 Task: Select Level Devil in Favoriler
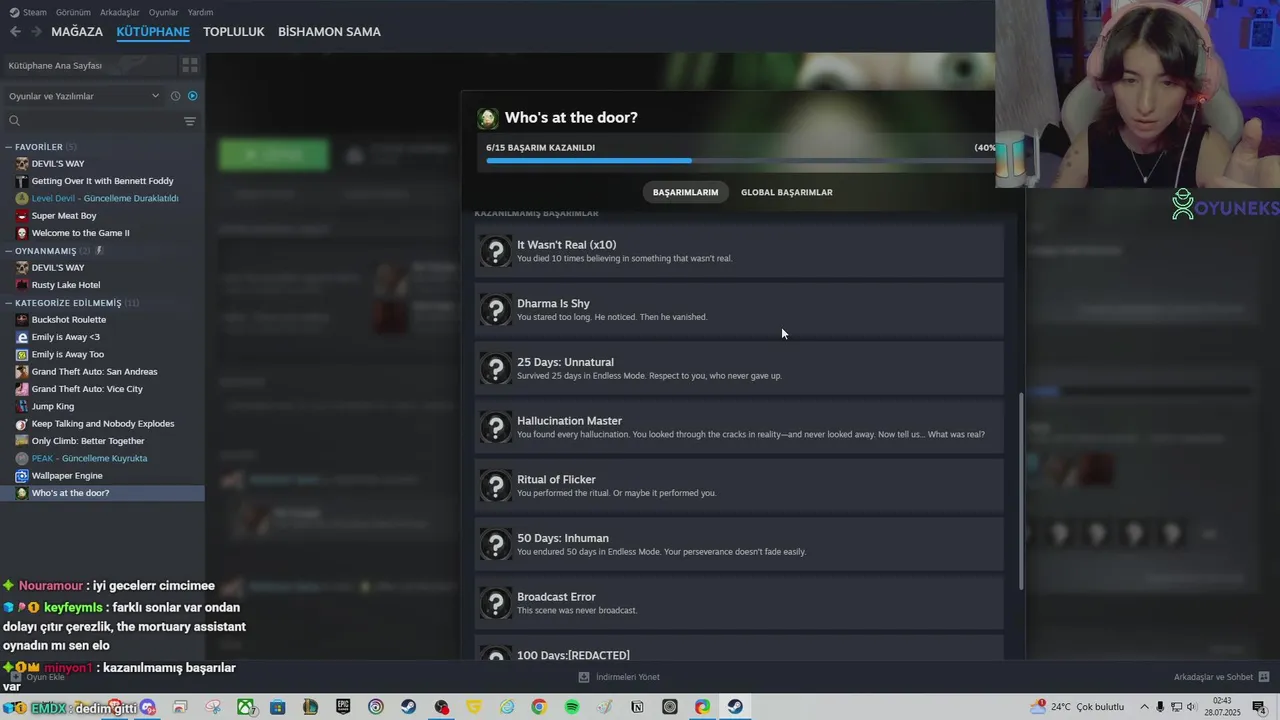click(104, 198)
